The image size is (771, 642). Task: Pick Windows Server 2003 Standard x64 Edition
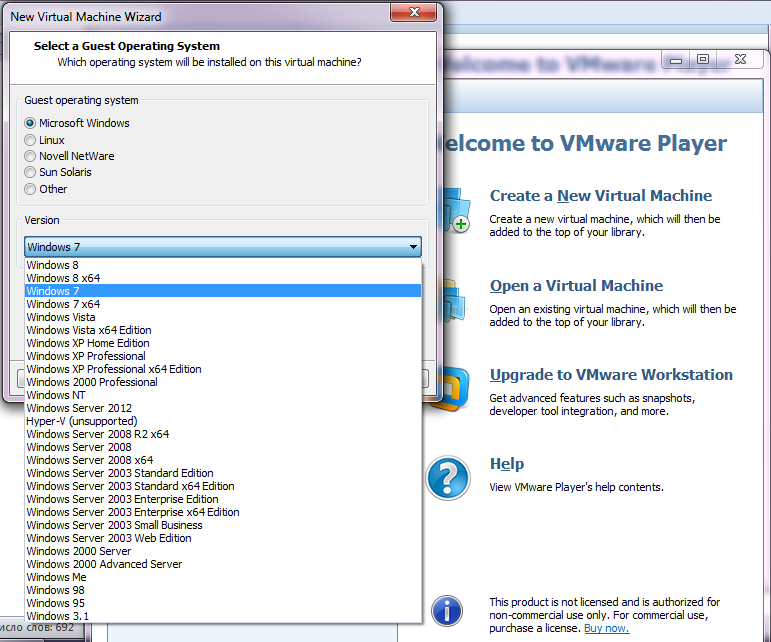(x=223, y=486)
